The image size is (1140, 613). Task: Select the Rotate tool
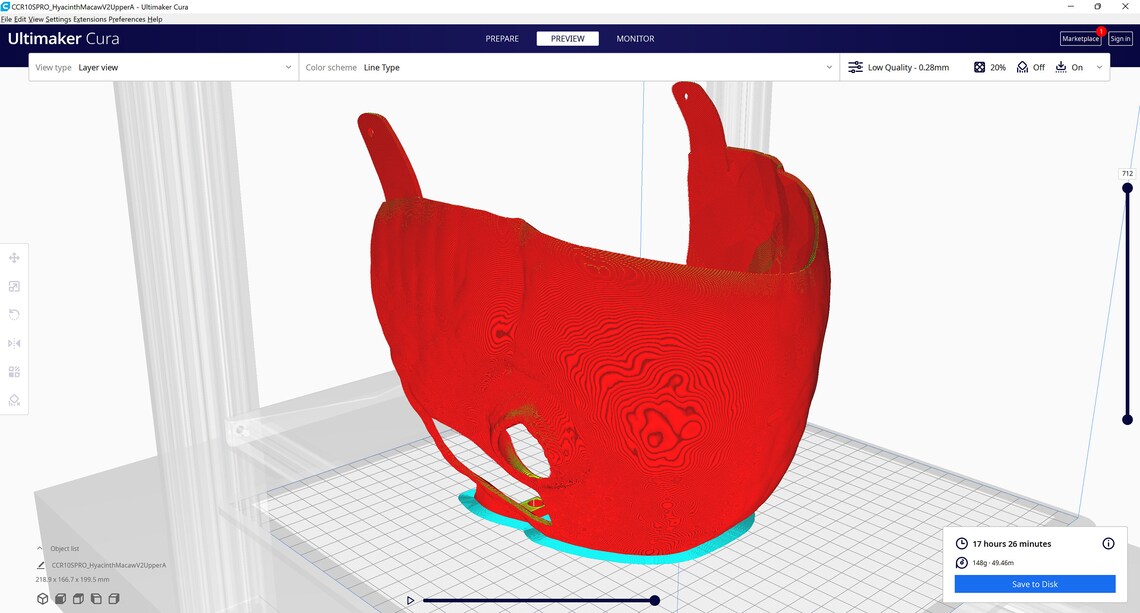14,314
